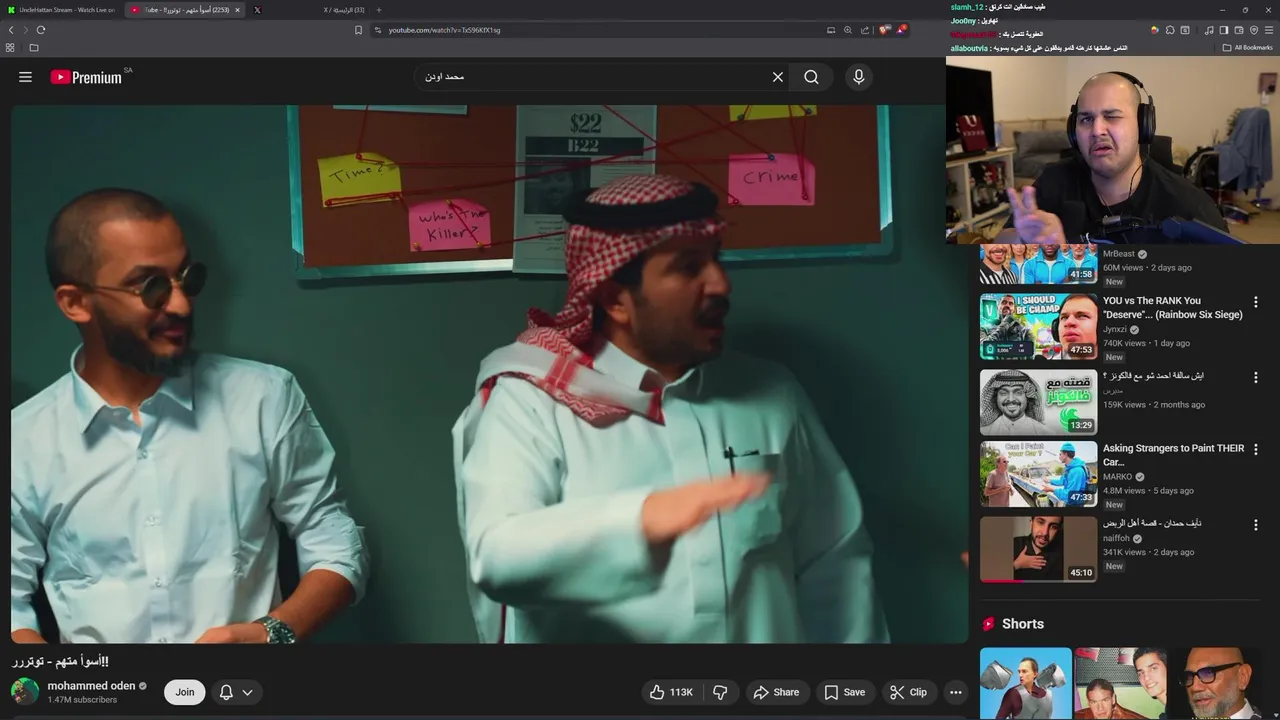Screen dimensions: 1280x720
Task: Open first Shorts video thumbnail
Action: (x=1025, y=683)
